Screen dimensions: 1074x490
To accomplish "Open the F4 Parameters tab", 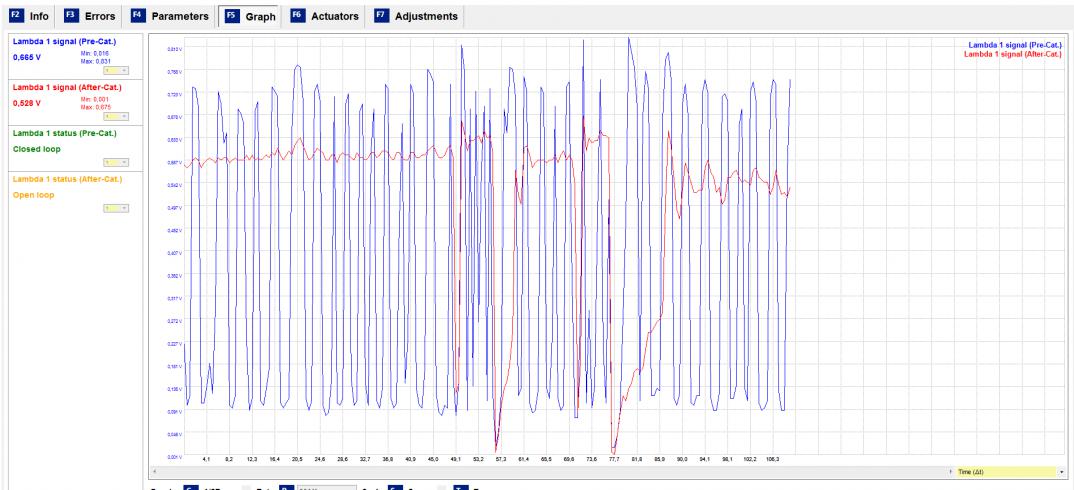I will click(171, 16).
